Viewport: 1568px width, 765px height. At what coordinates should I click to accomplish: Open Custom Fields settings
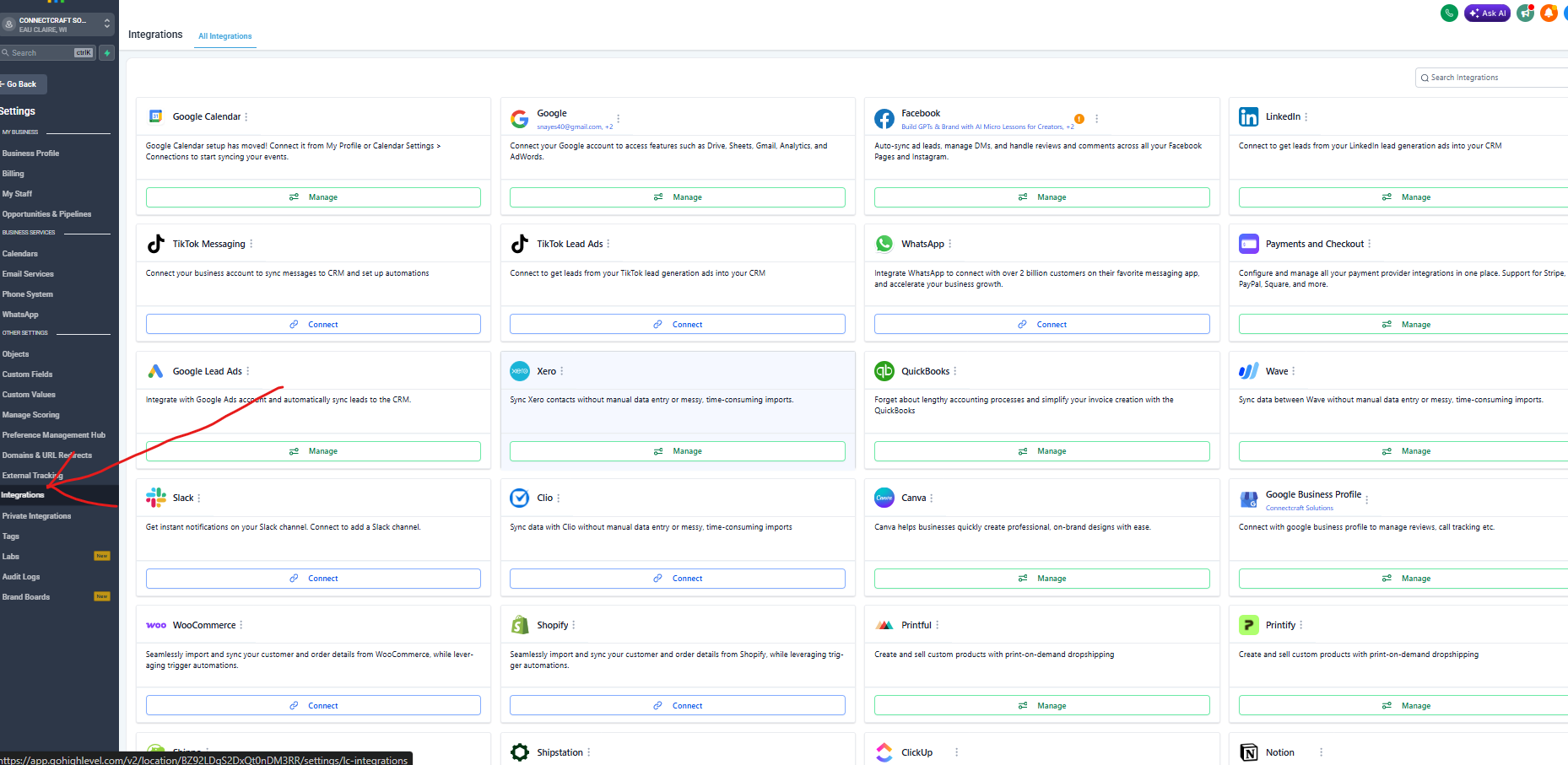coord(27,374)
